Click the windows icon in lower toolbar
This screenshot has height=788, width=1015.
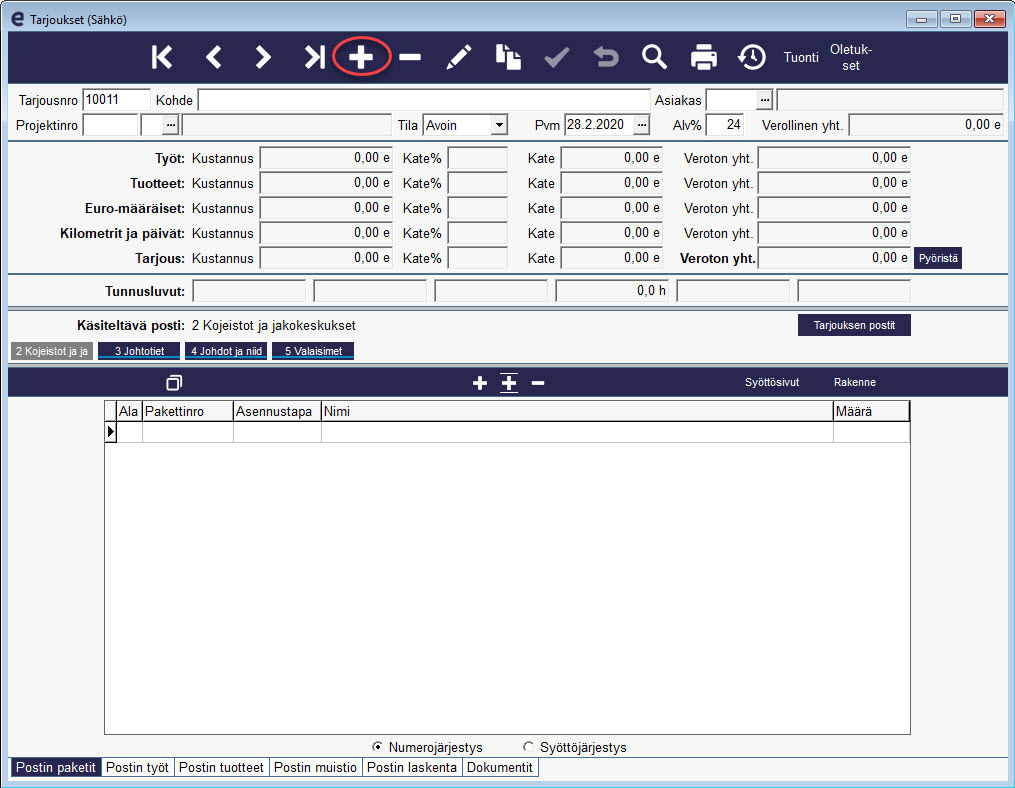(x=174, y=383)
